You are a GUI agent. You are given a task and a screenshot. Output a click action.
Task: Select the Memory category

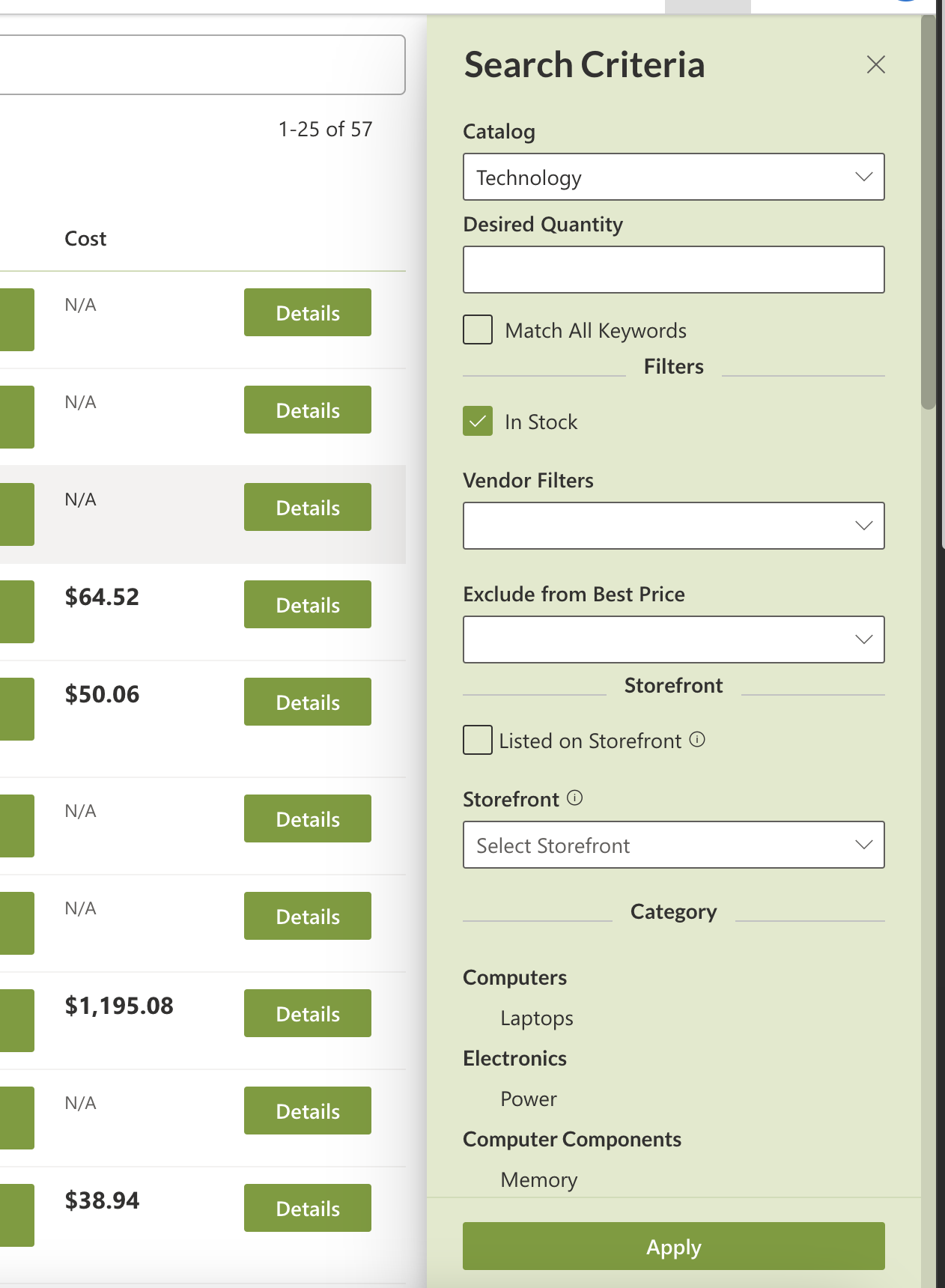tap(538, 1180)
